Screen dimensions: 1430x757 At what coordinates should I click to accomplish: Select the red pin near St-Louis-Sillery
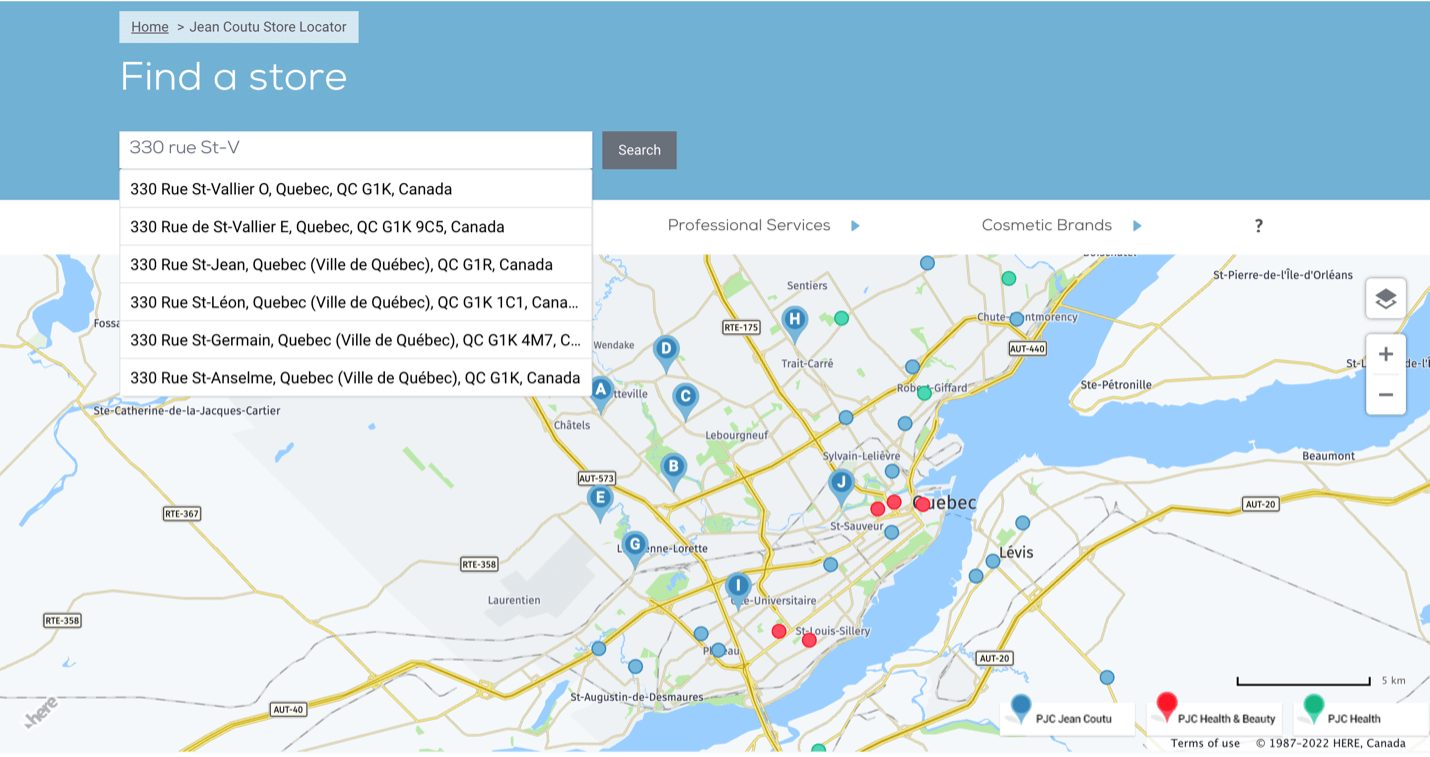pyautogui.click(x=778, y=630)
